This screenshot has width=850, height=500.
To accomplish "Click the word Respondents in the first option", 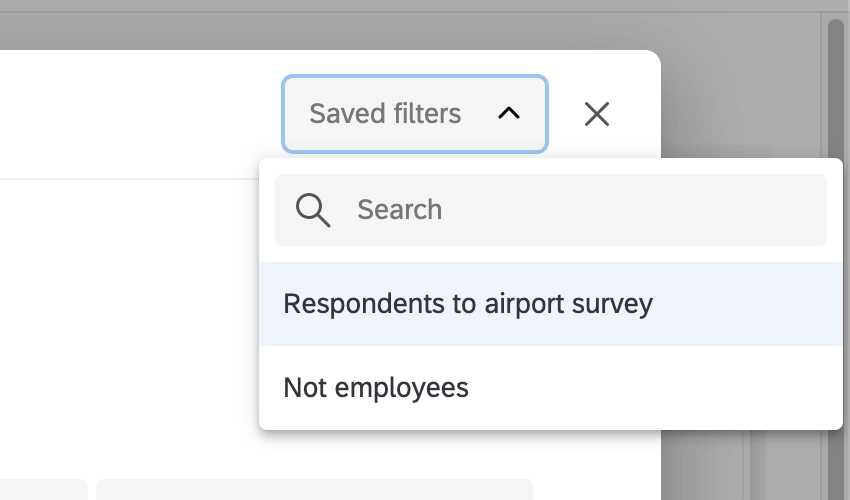I will point(341,304).
